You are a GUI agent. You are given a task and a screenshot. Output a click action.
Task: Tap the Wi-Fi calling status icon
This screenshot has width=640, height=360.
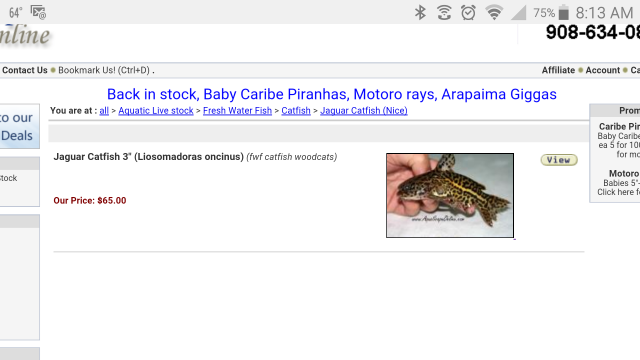[444, 13]
